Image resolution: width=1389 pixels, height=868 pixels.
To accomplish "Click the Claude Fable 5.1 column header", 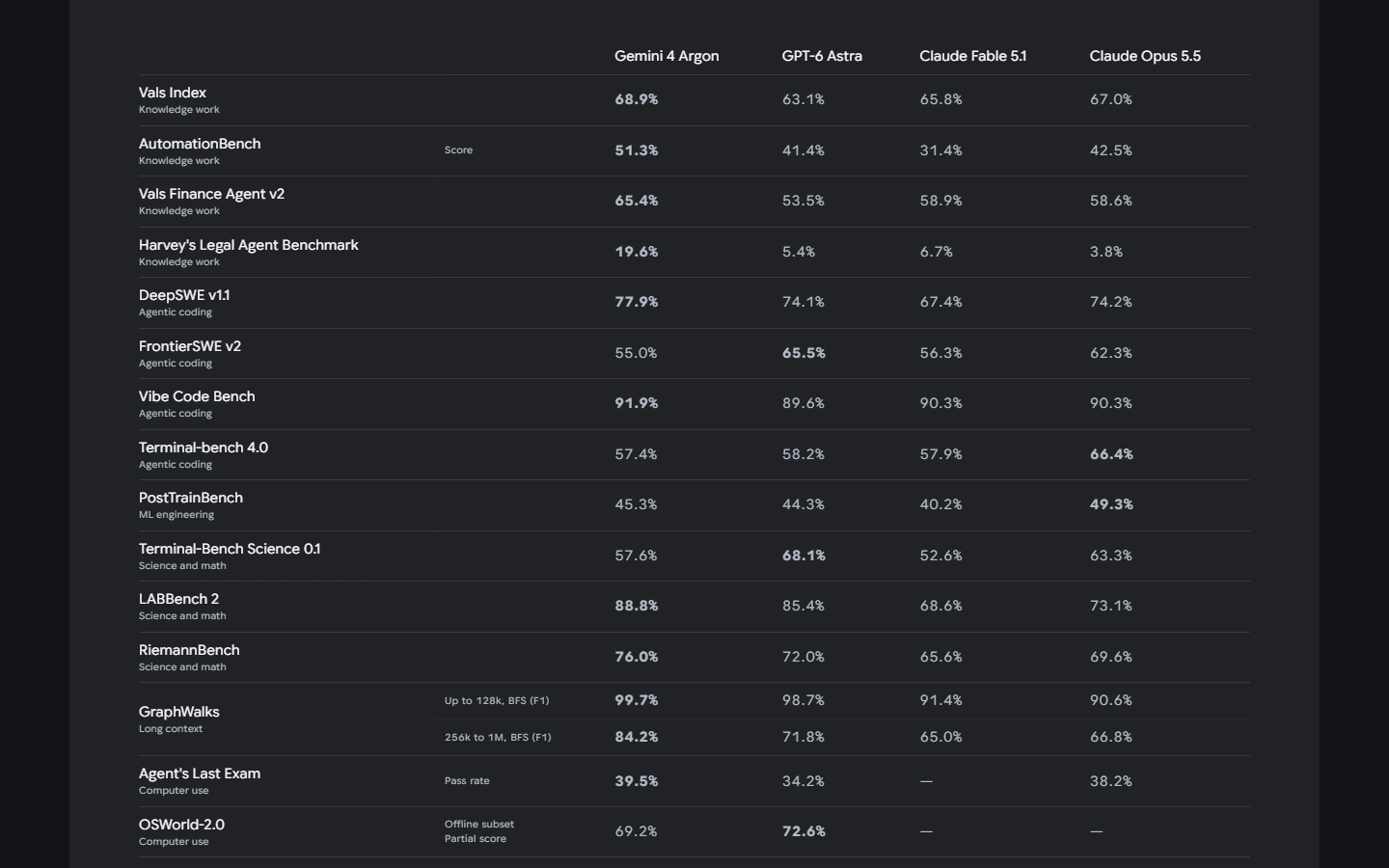I will coord(972,56).
